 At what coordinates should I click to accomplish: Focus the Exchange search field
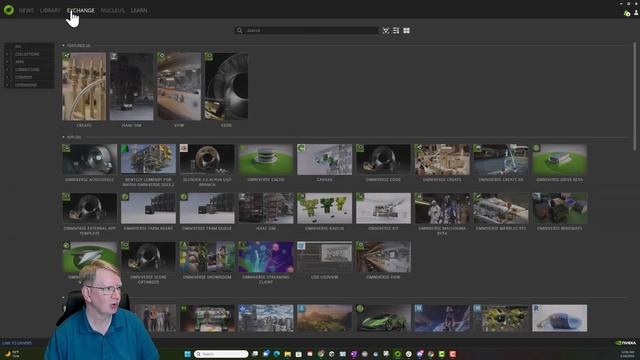(x=307, y=30)
